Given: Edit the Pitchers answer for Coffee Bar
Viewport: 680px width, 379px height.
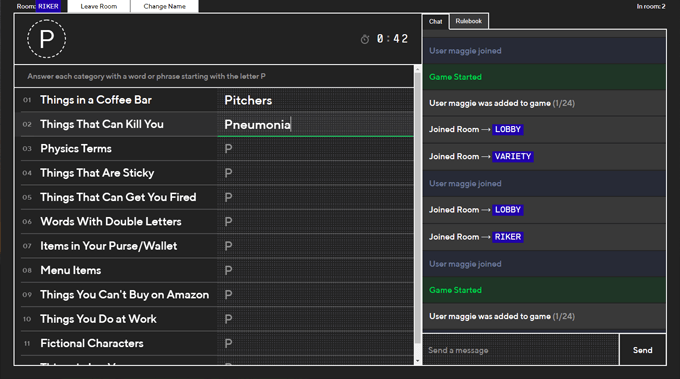Looking at the screenshot, I should click(315, 100).
